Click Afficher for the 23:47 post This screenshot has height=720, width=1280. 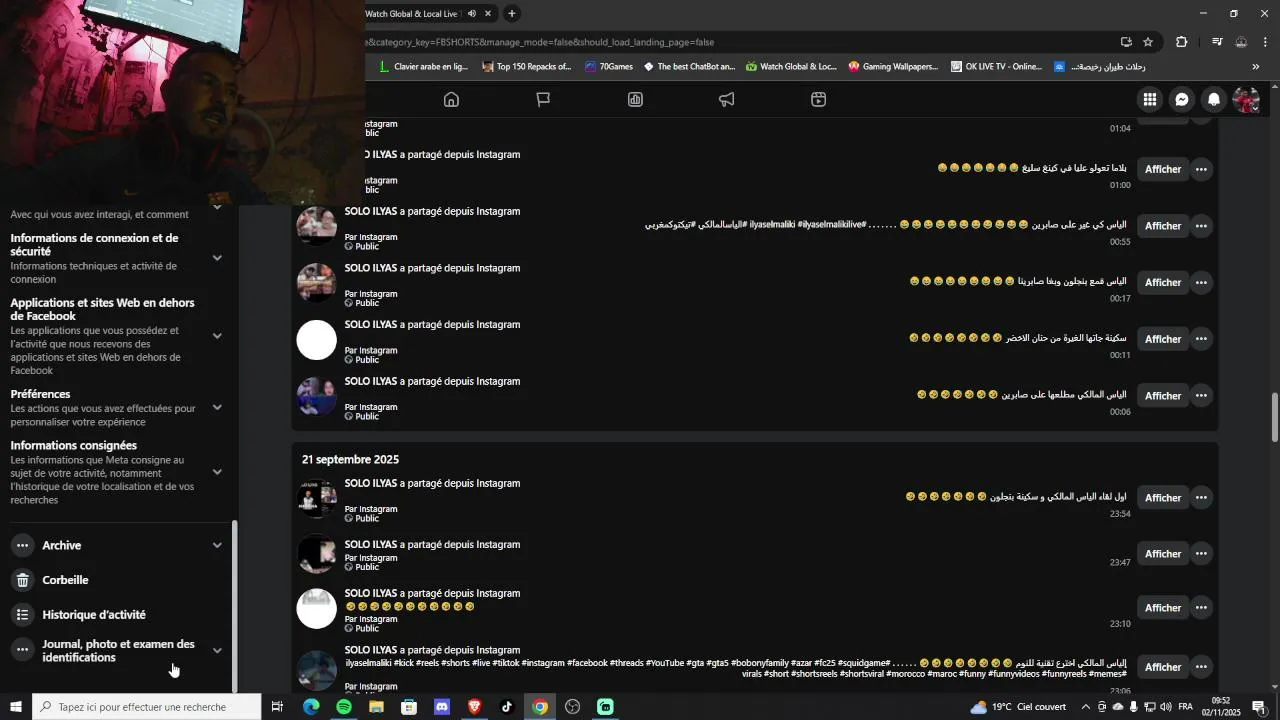(x=1163, y=554)
